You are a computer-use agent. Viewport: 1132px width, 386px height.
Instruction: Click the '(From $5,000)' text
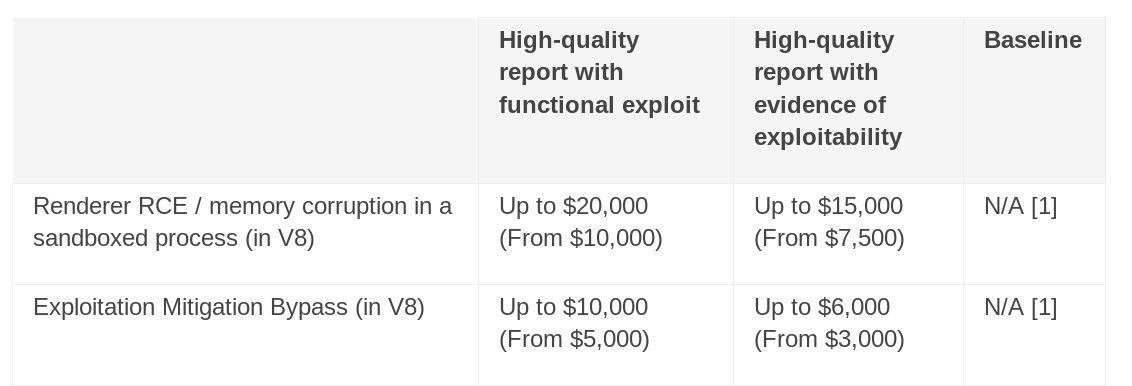[x=574, y=339]
